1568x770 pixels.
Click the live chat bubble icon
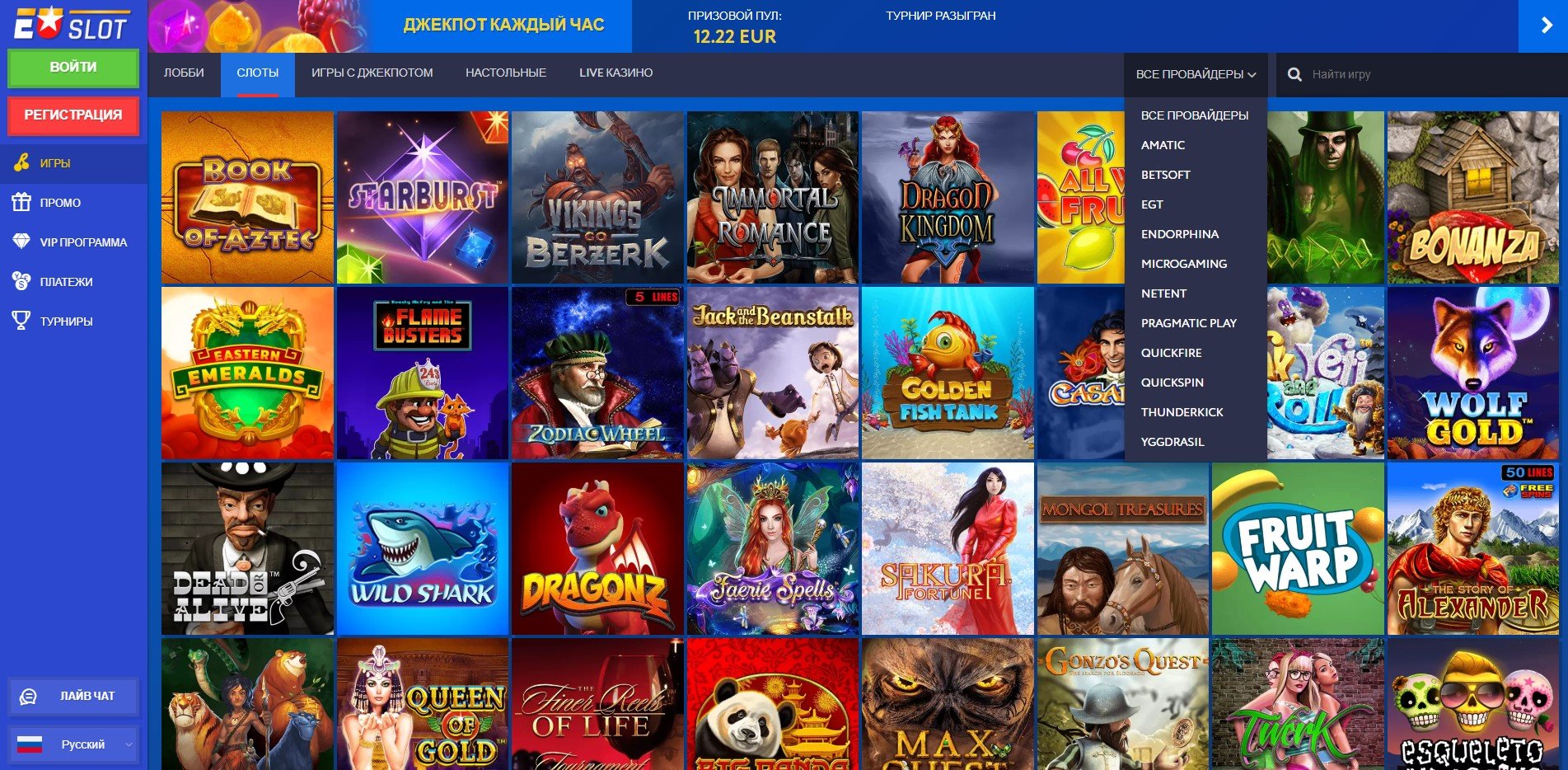coord(28,697)
